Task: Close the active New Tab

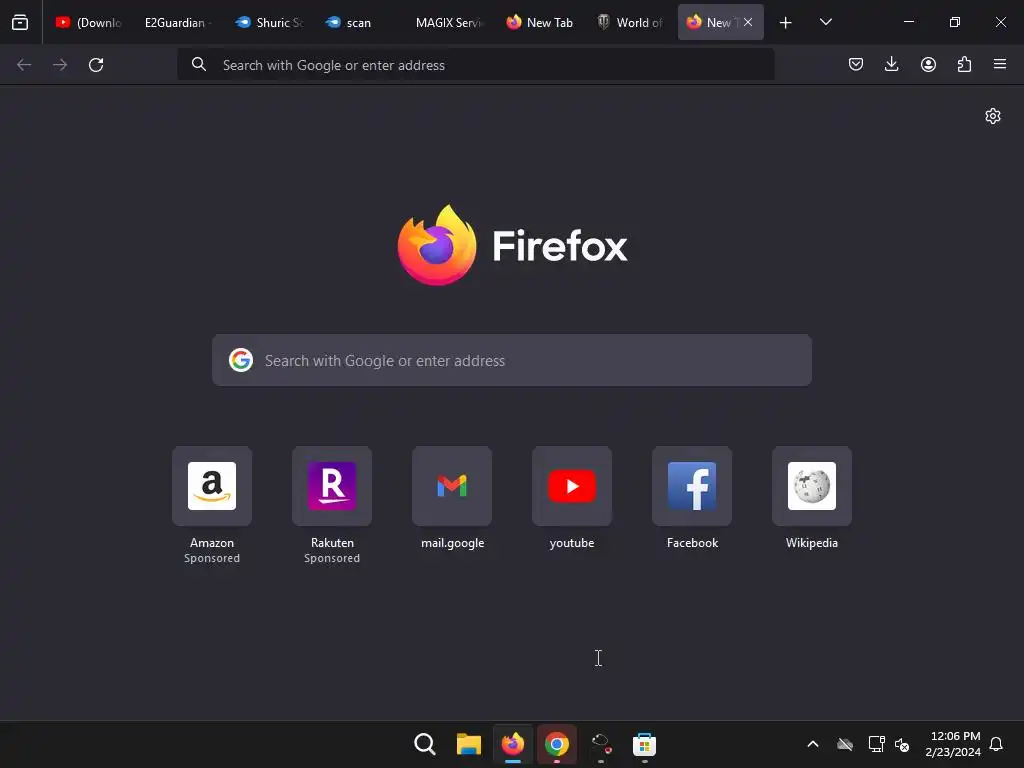Action: point(748,22)
